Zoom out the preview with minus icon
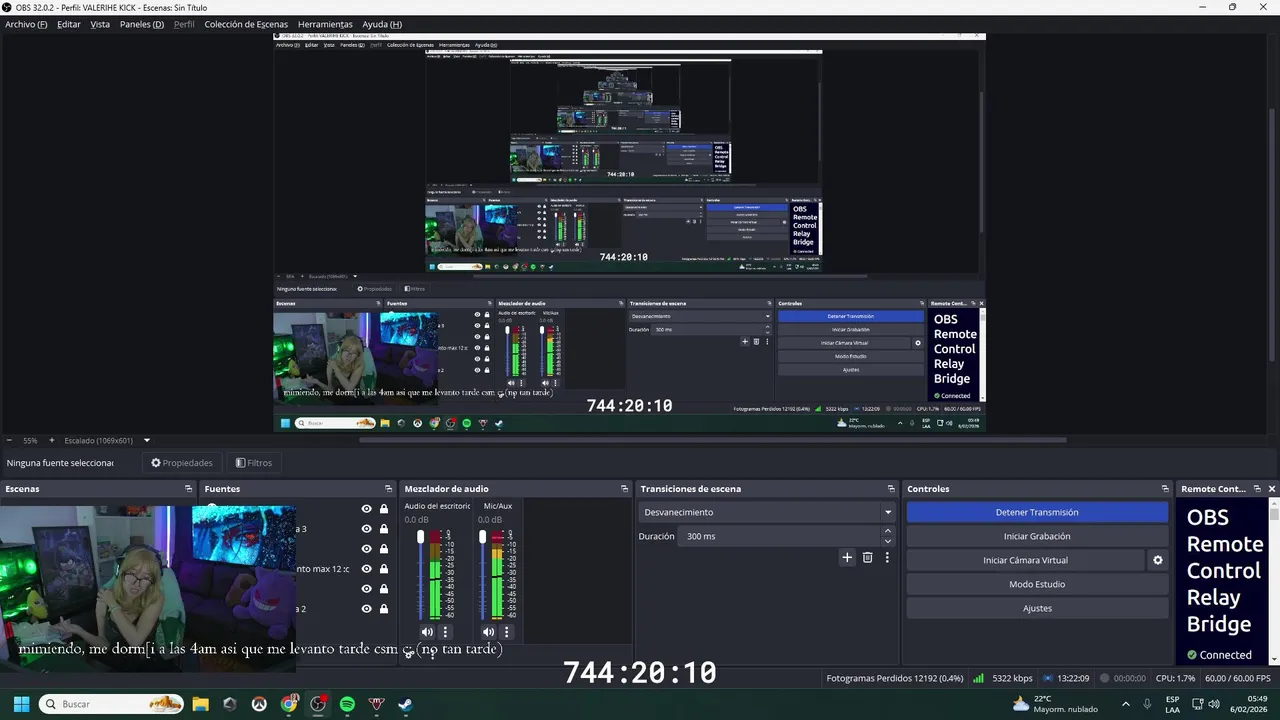 9,440
